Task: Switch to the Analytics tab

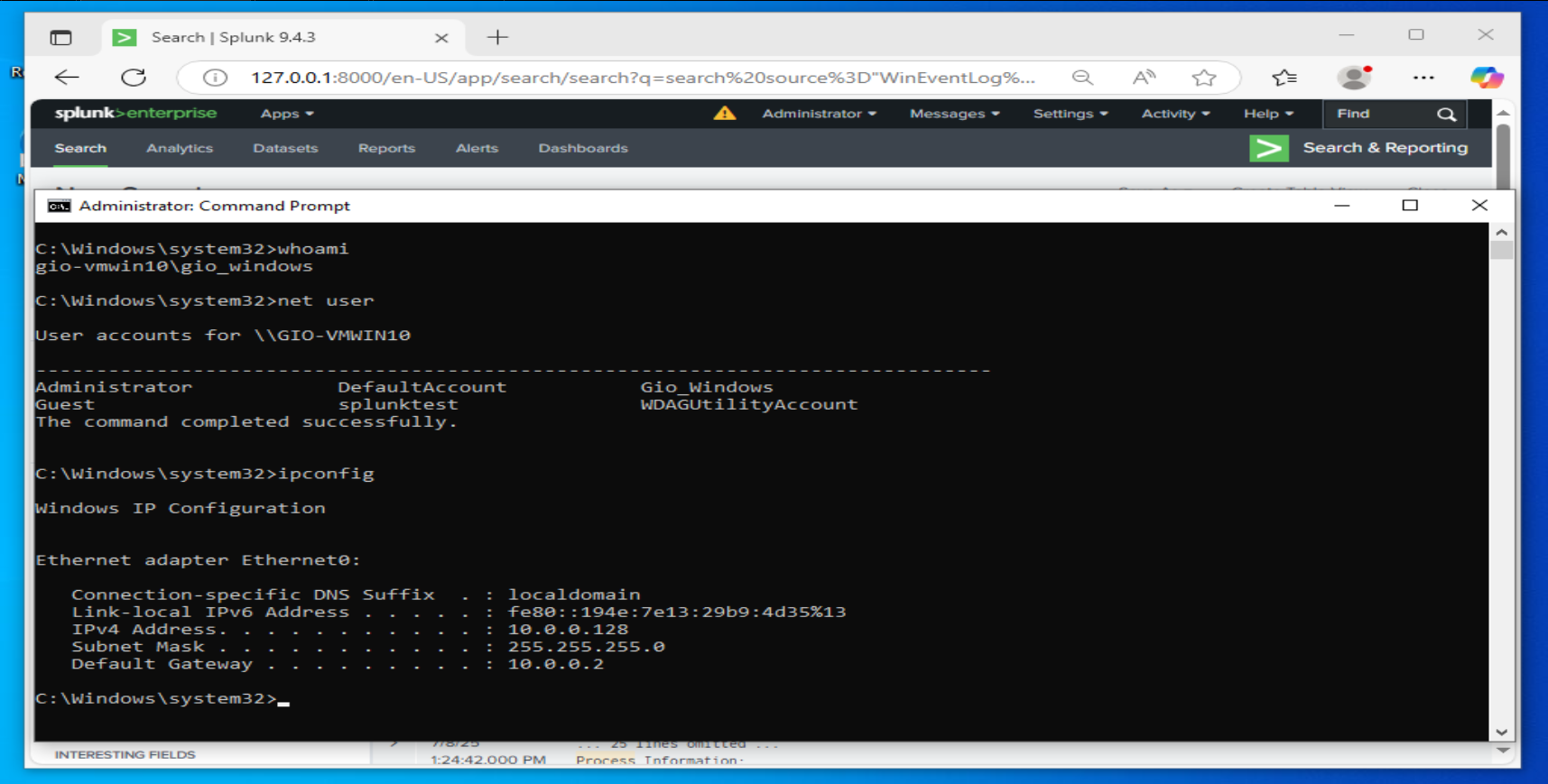Action: 180,148
